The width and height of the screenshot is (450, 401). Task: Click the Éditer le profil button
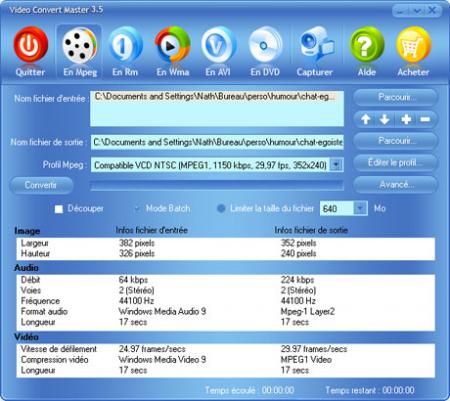coord(395,163)
